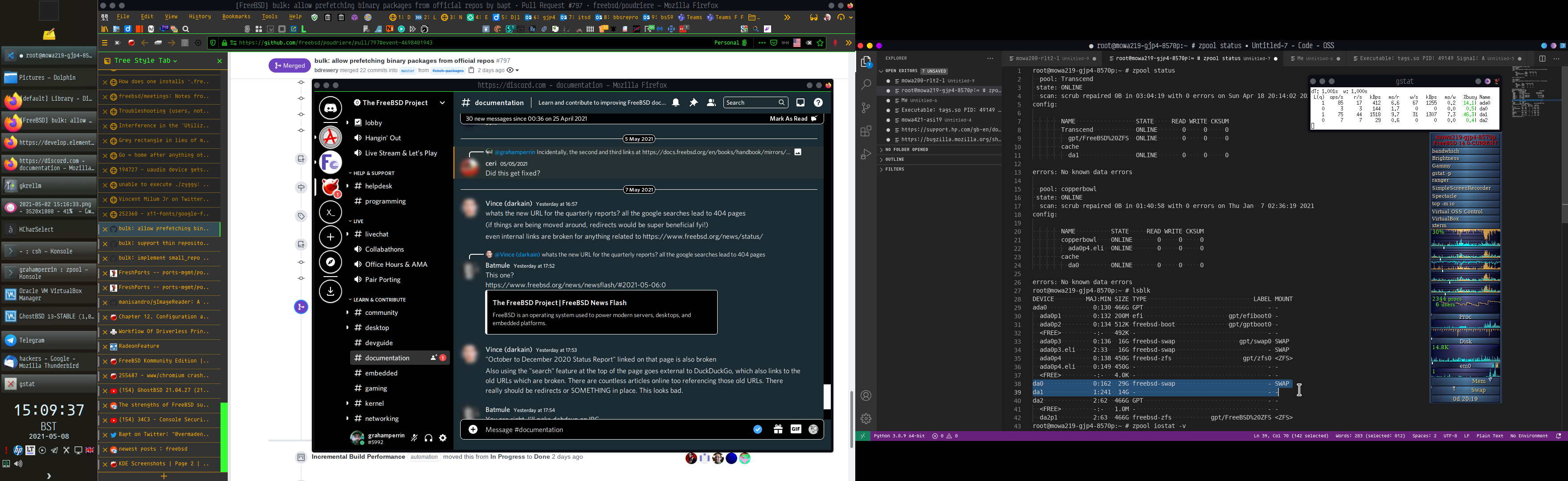Open the Source Control view in Code
Screen dimensions: 1568x481
click(866, 108)
